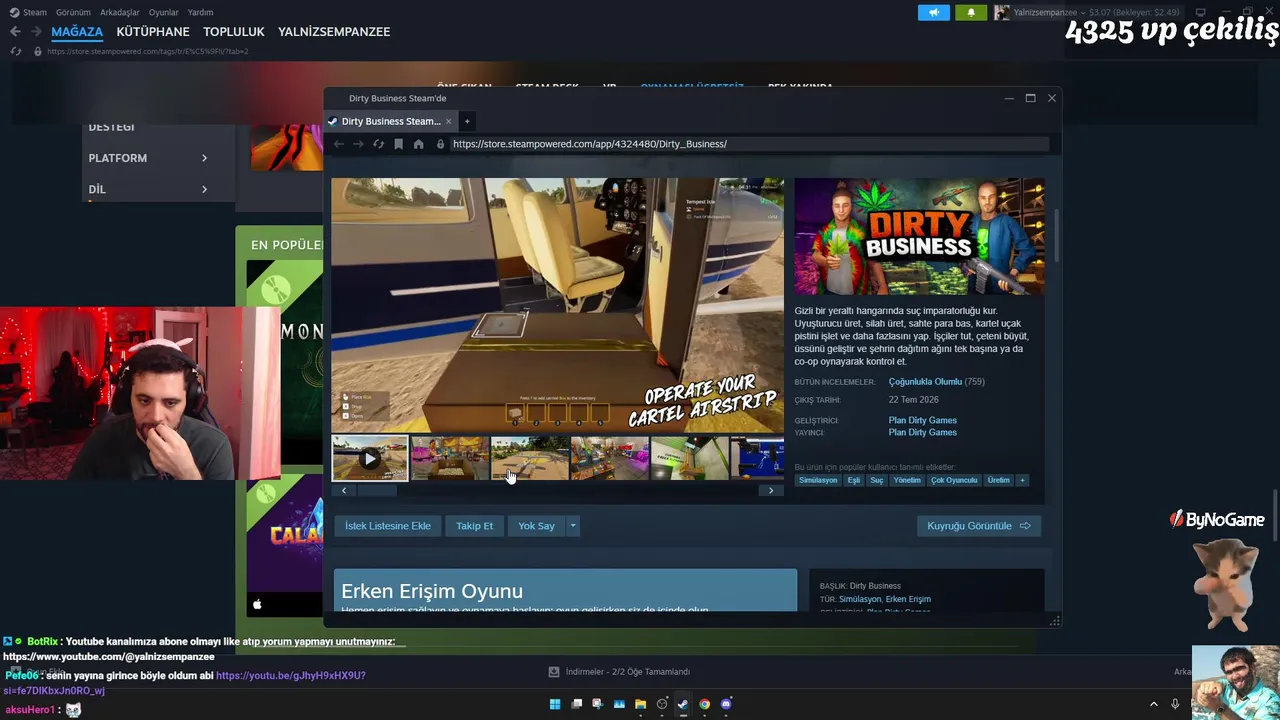The image size is (1280, 720).
Task: Add game via İstek Listesine Ekle button
Action: [388, 526]
